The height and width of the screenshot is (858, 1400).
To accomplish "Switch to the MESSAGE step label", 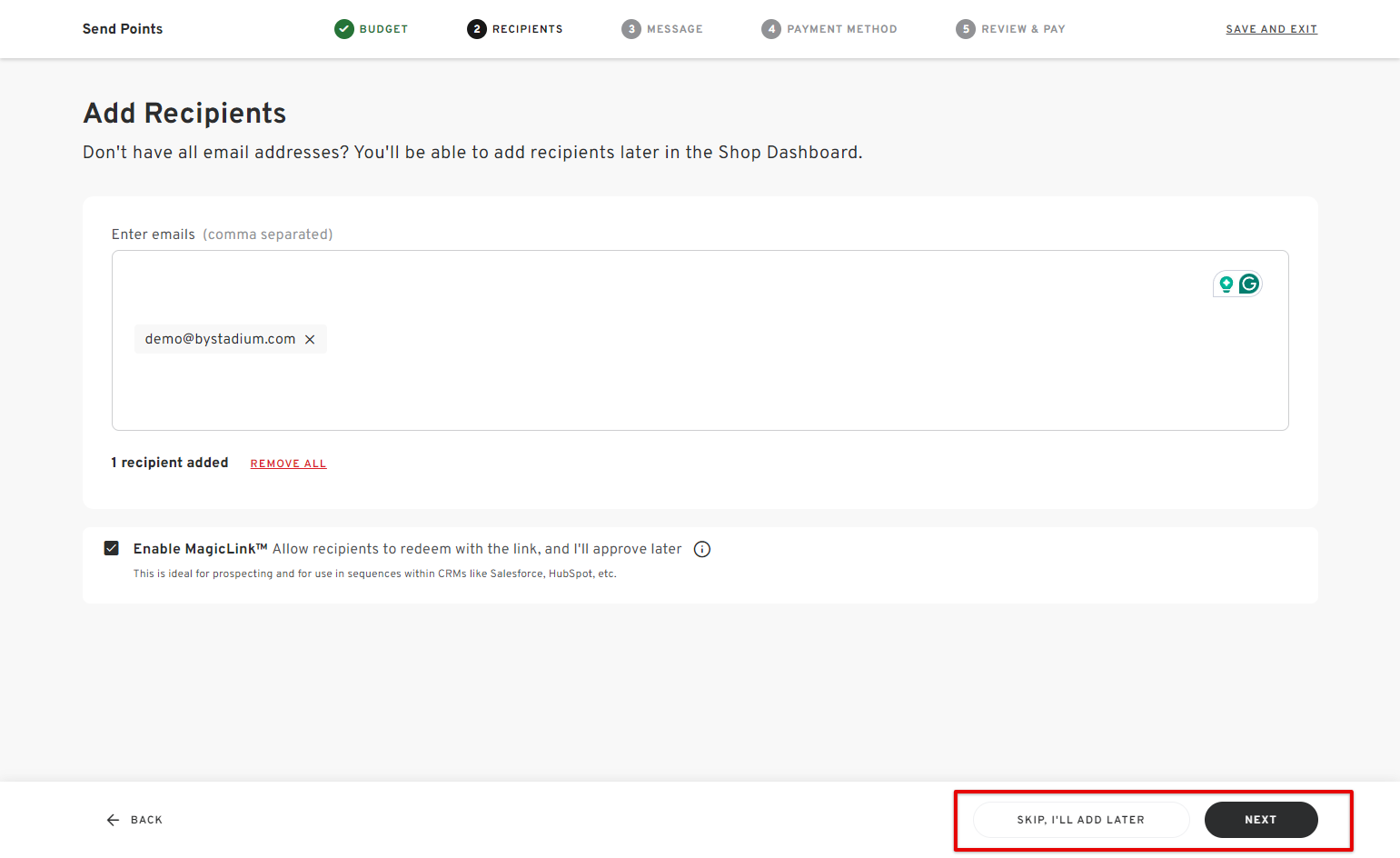I will tap(674, 28).
